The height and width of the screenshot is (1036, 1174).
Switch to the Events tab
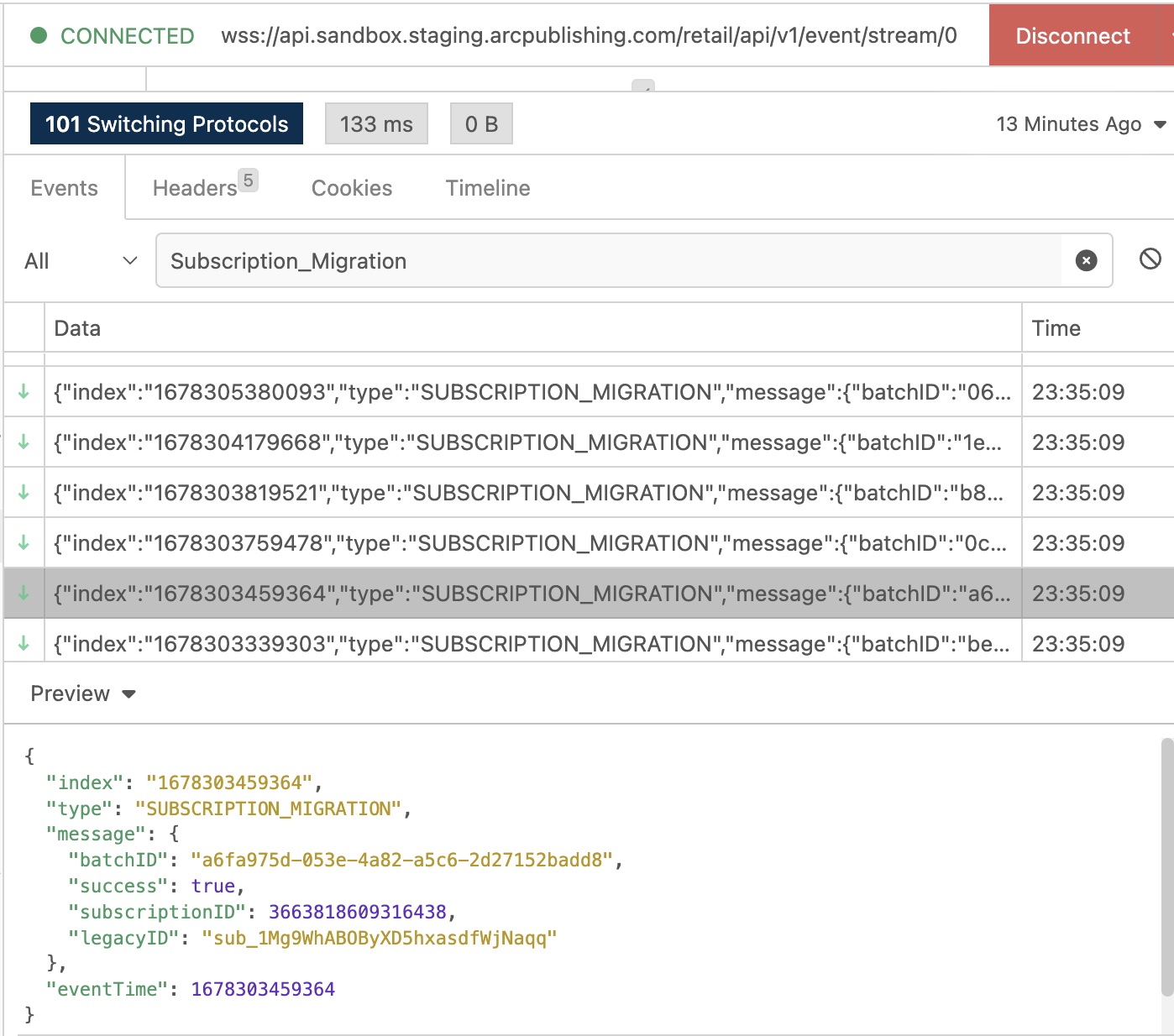(x=65, y=188)
